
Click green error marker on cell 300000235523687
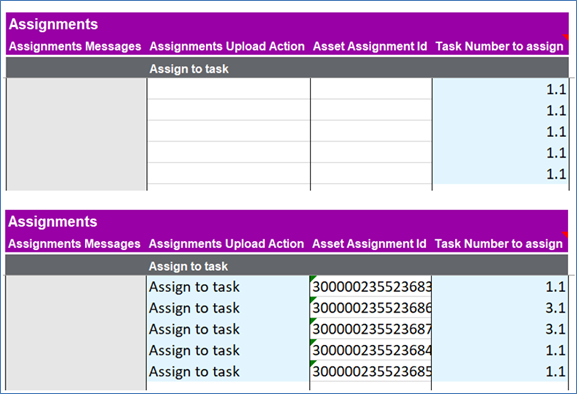314,321
